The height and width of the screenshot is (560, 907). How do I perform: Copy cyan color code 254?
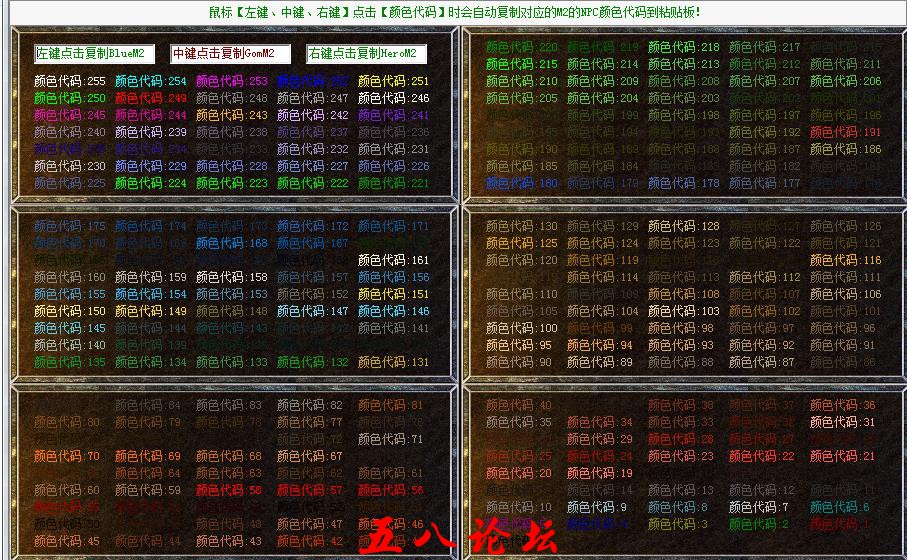(151, 81)
